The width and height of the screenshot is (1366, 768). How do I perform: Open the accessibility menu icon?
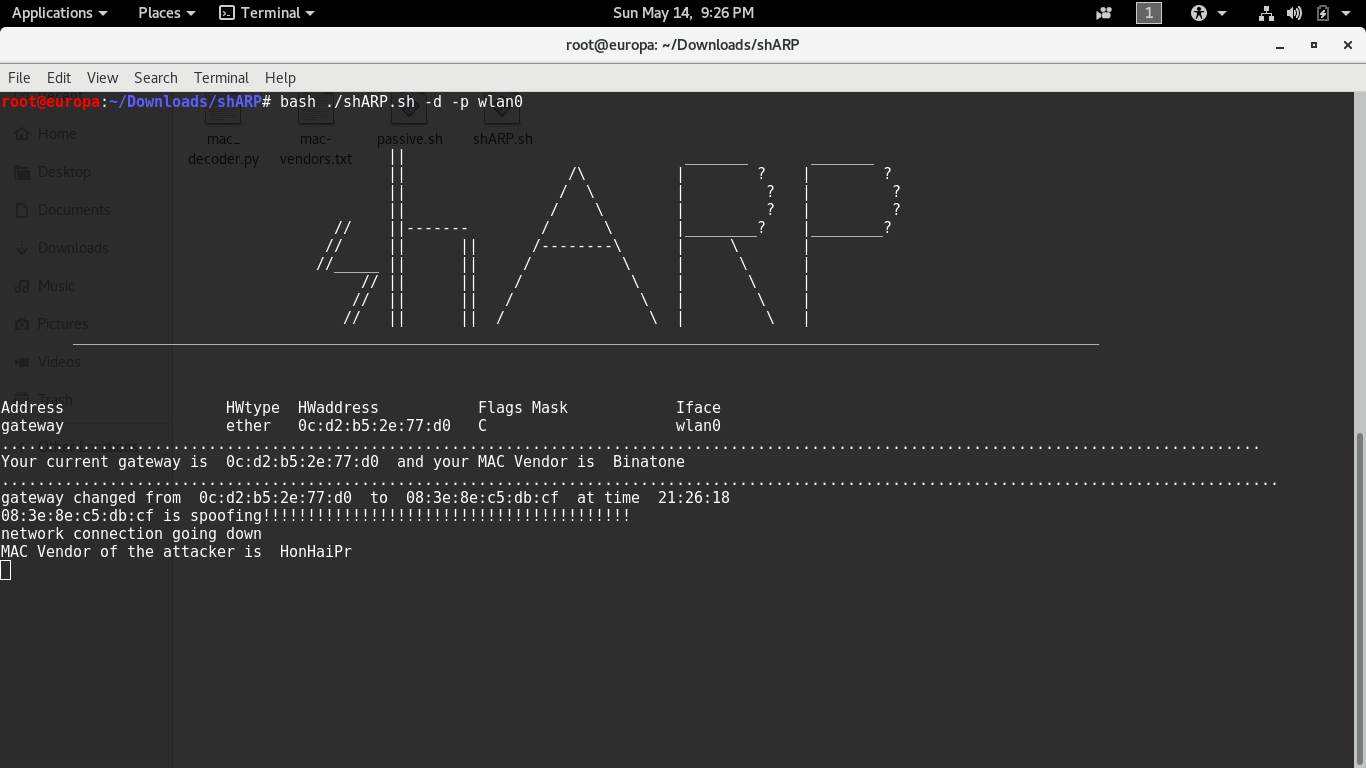point(1199,13)
